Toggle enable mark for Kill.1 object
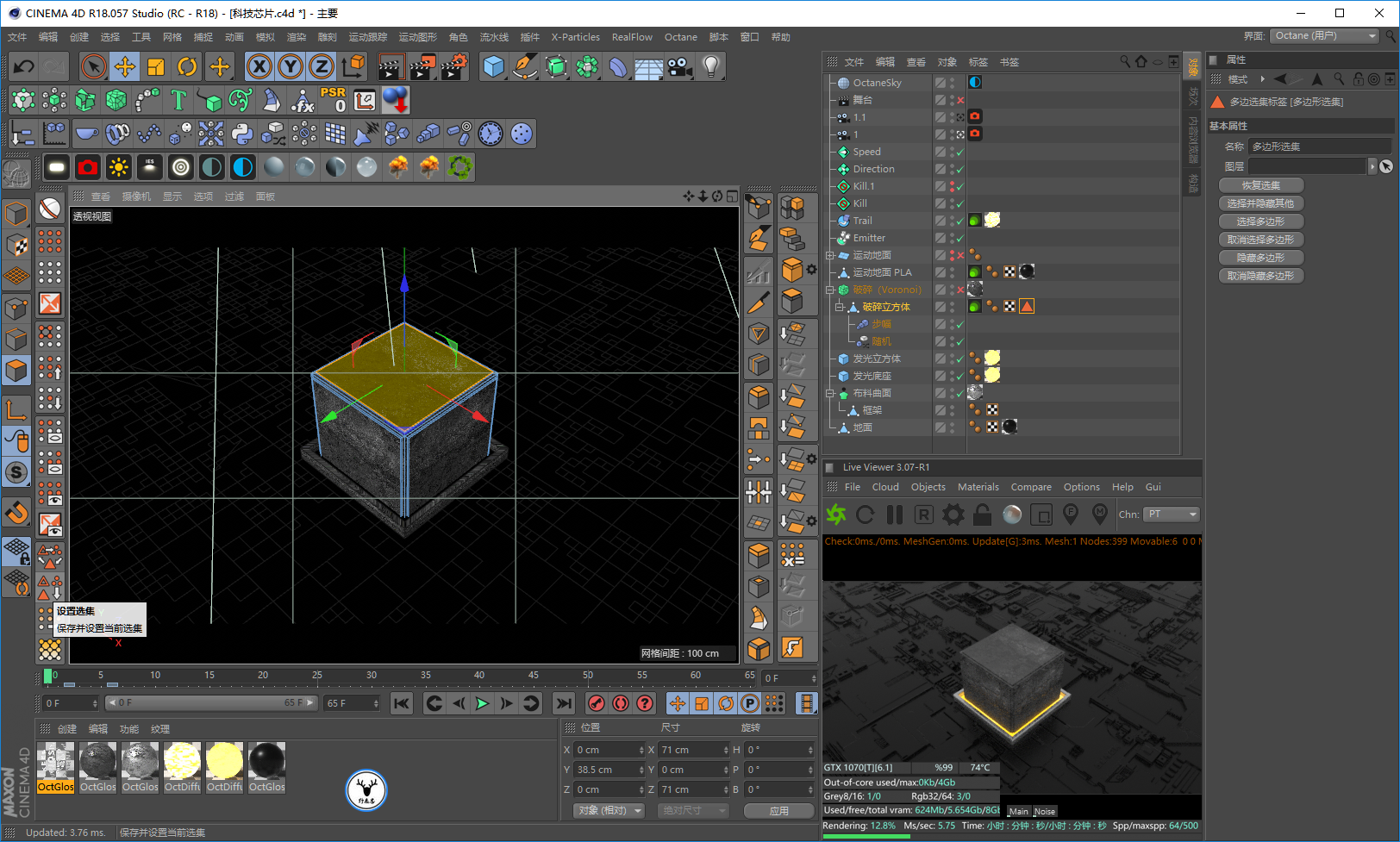Image resolution: width=1400 pixels, height=842 pixels. (959, 186)
